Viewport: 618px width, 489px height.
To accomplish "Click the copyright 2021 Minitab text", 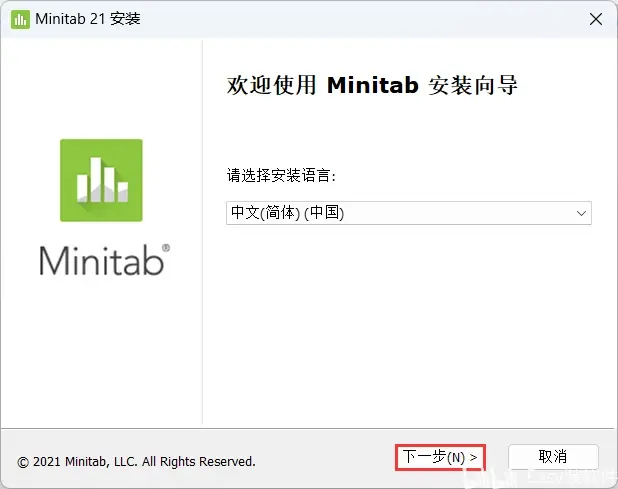I will tap(136, 461).
